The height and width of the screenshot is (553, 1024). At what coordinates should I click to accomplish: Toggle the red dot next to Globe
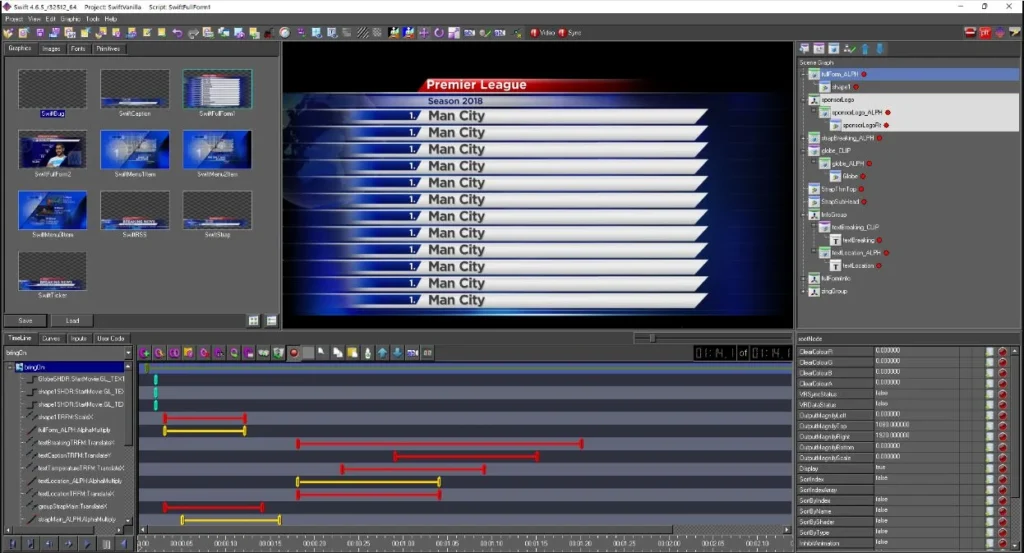(x=863, y=176)
